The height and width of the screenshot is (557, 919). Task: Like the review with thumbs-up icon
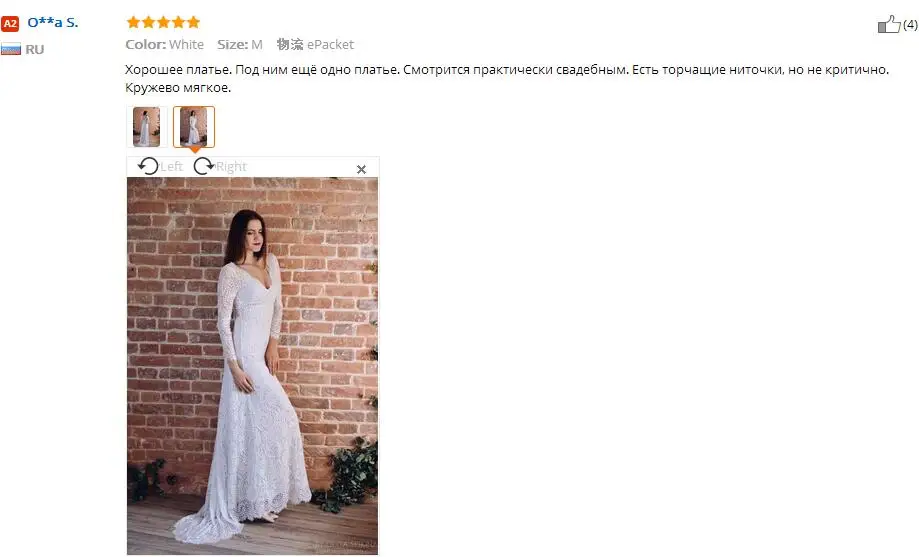(889, 24)
